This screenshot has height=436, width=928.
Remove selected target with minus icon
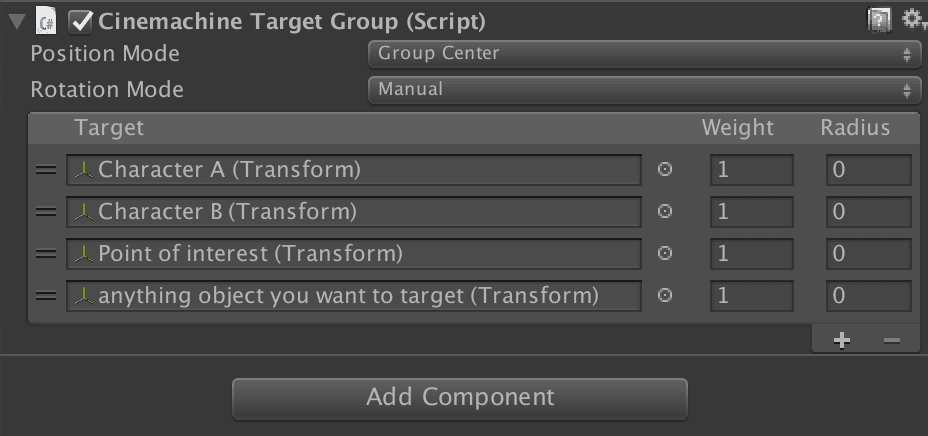892,340
